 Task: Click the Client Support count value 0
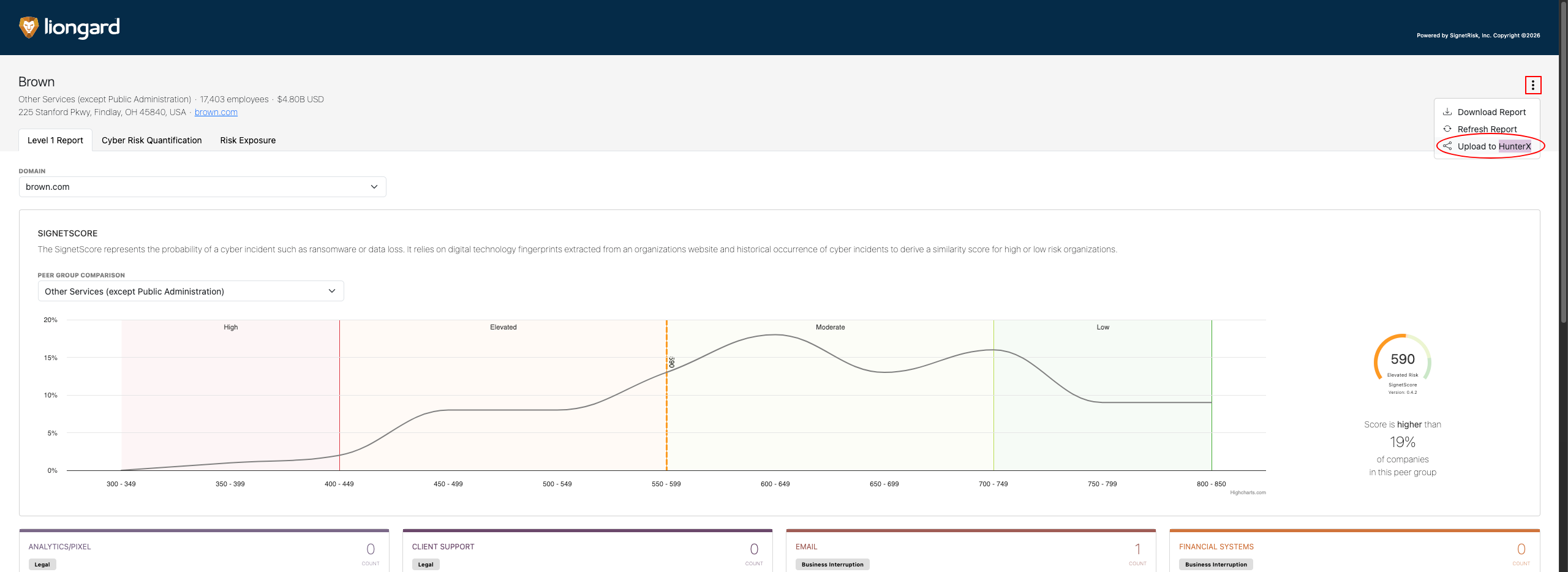coord(754,549)
